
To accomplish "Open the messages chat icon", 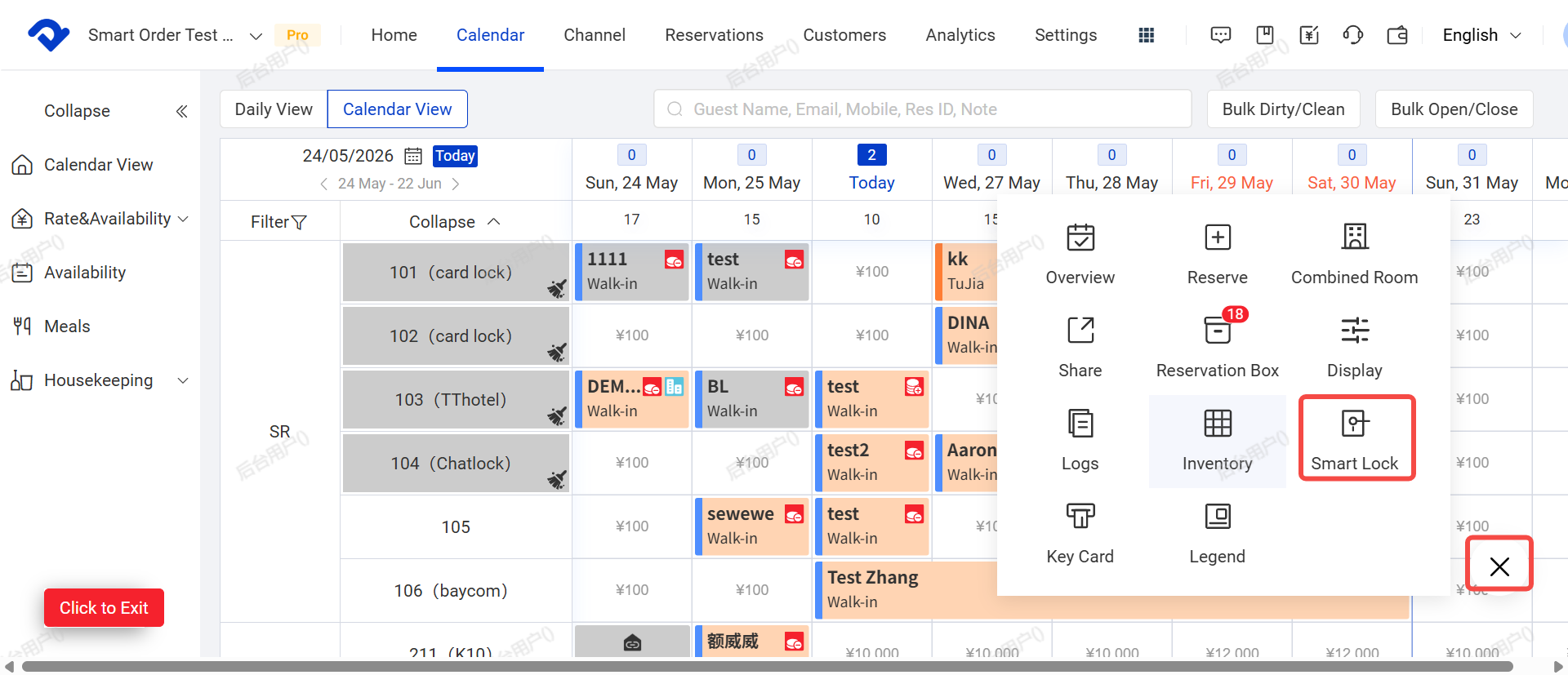I will [1221, 35].
